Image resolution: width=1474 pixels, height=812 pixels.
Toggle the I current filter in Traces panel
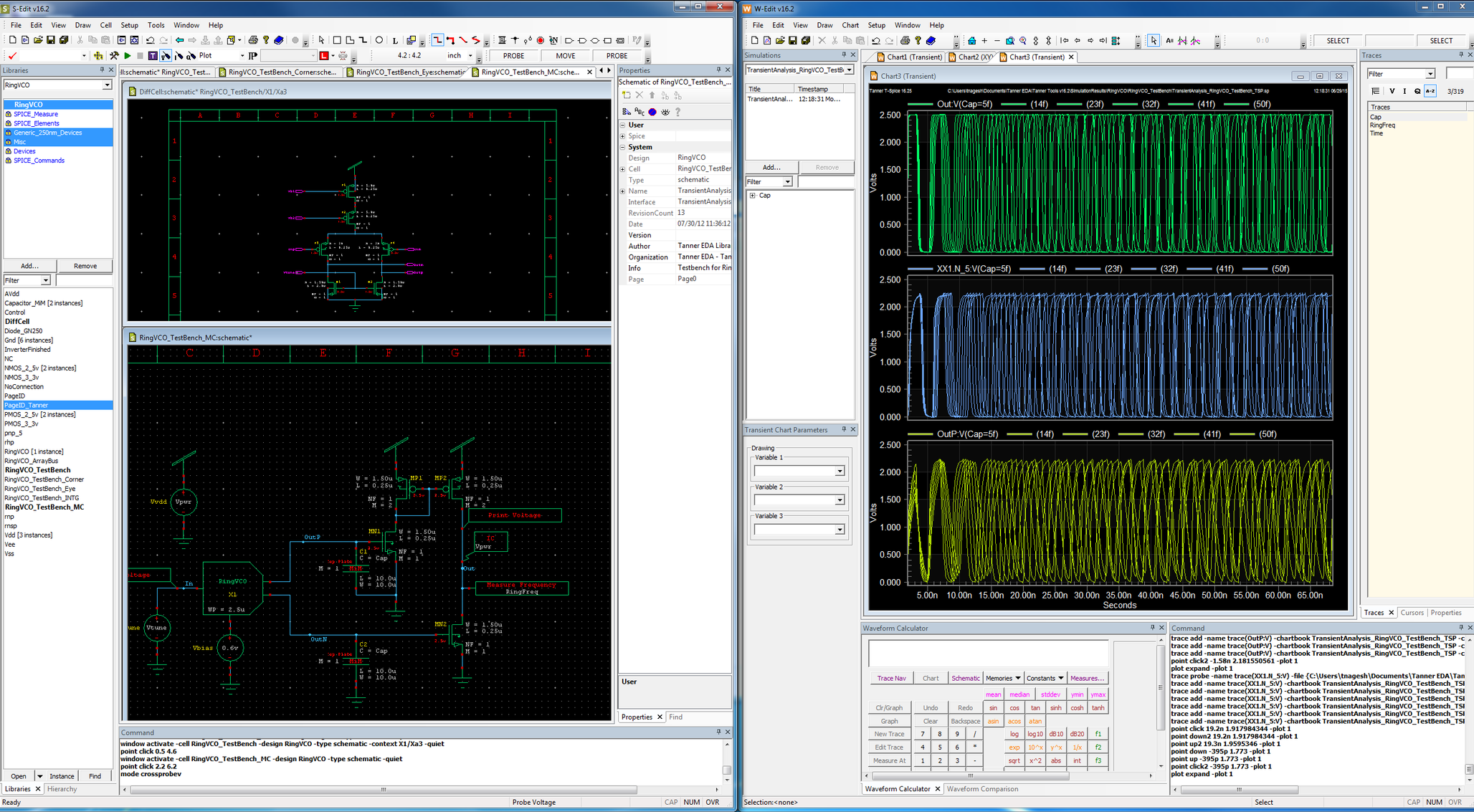click(1404, 91)
